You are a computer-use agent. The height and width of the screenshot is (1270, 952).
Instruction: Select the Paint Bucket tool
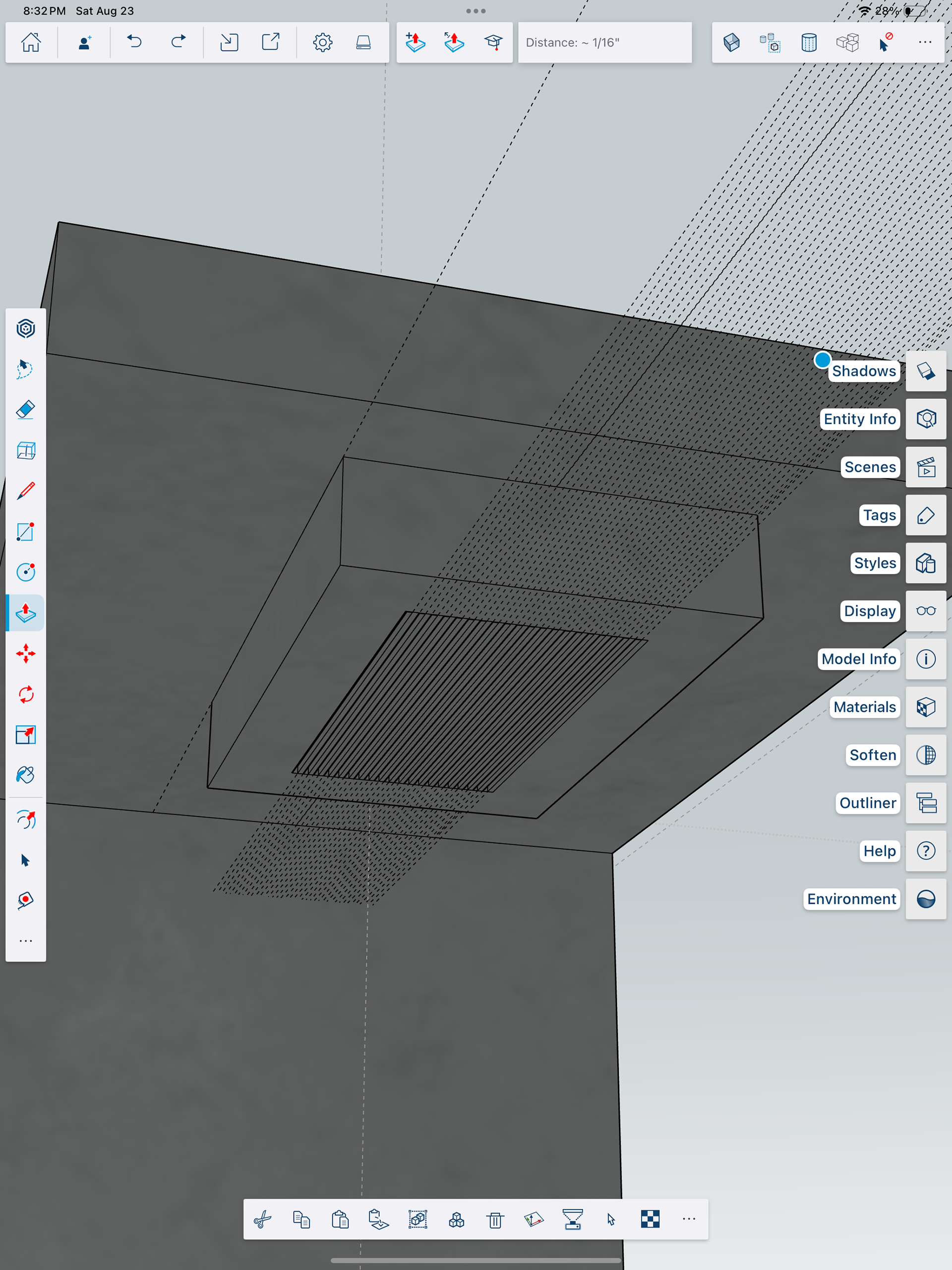pos(25,775)
